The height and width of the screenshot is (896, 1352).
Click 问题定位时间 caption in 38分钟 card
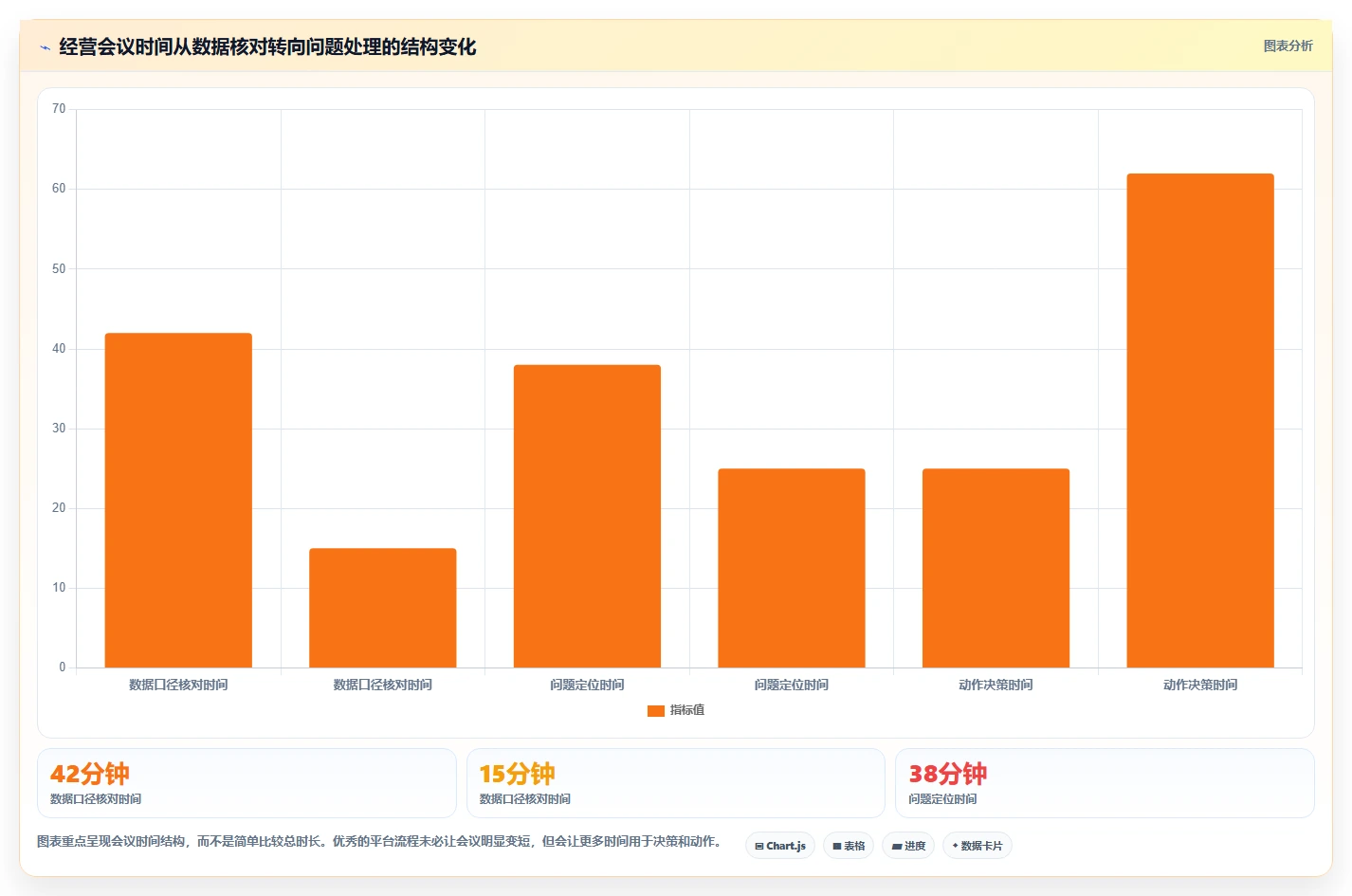click(942, 799)
